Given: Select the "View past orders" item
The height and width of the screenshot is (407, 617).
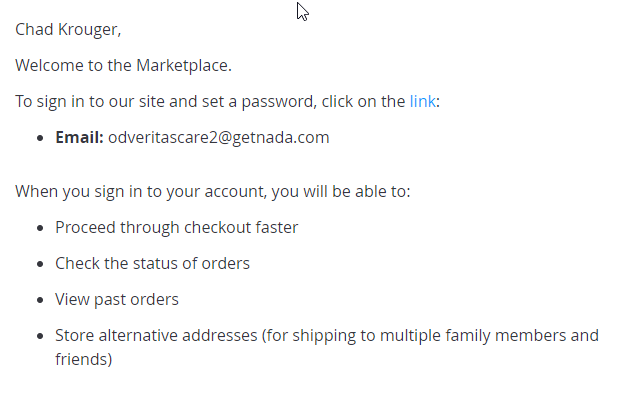Looking at the screenshot, I should click(117, 300).
